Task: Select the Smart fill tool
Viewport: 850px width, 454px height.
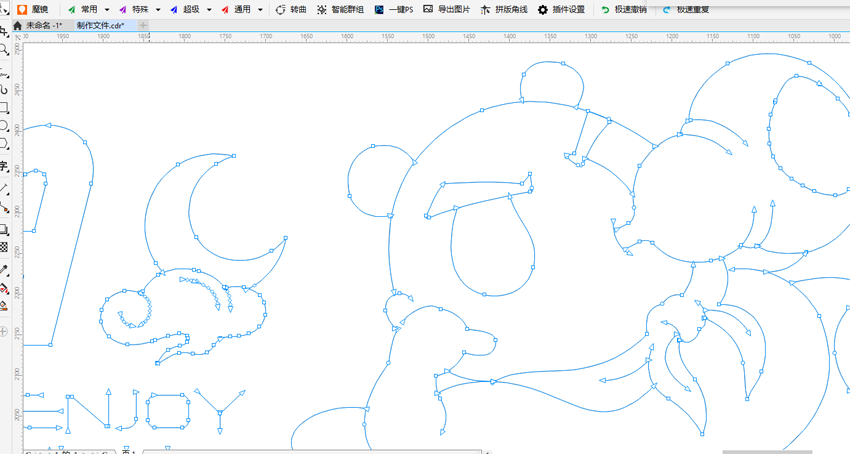Action: (x=4, y=306)
